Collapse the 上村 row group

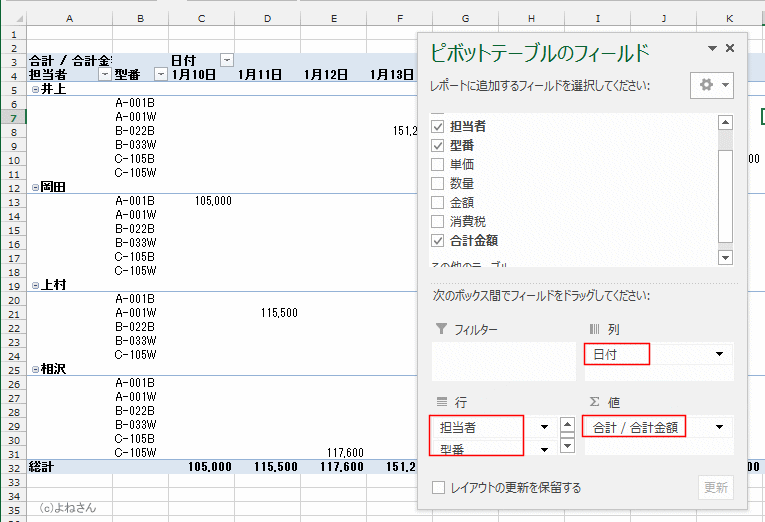36,285
